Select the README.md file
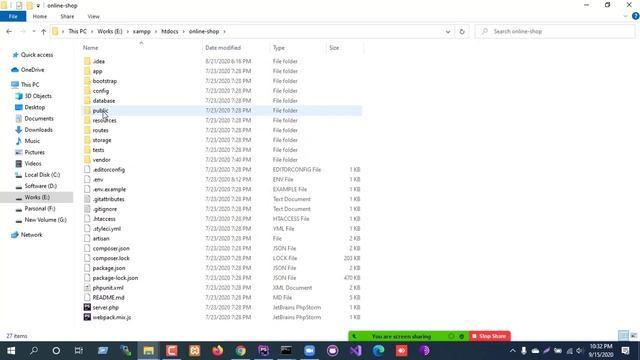The height and width of the screenshot is (360, 640). [x=109, y=298]
